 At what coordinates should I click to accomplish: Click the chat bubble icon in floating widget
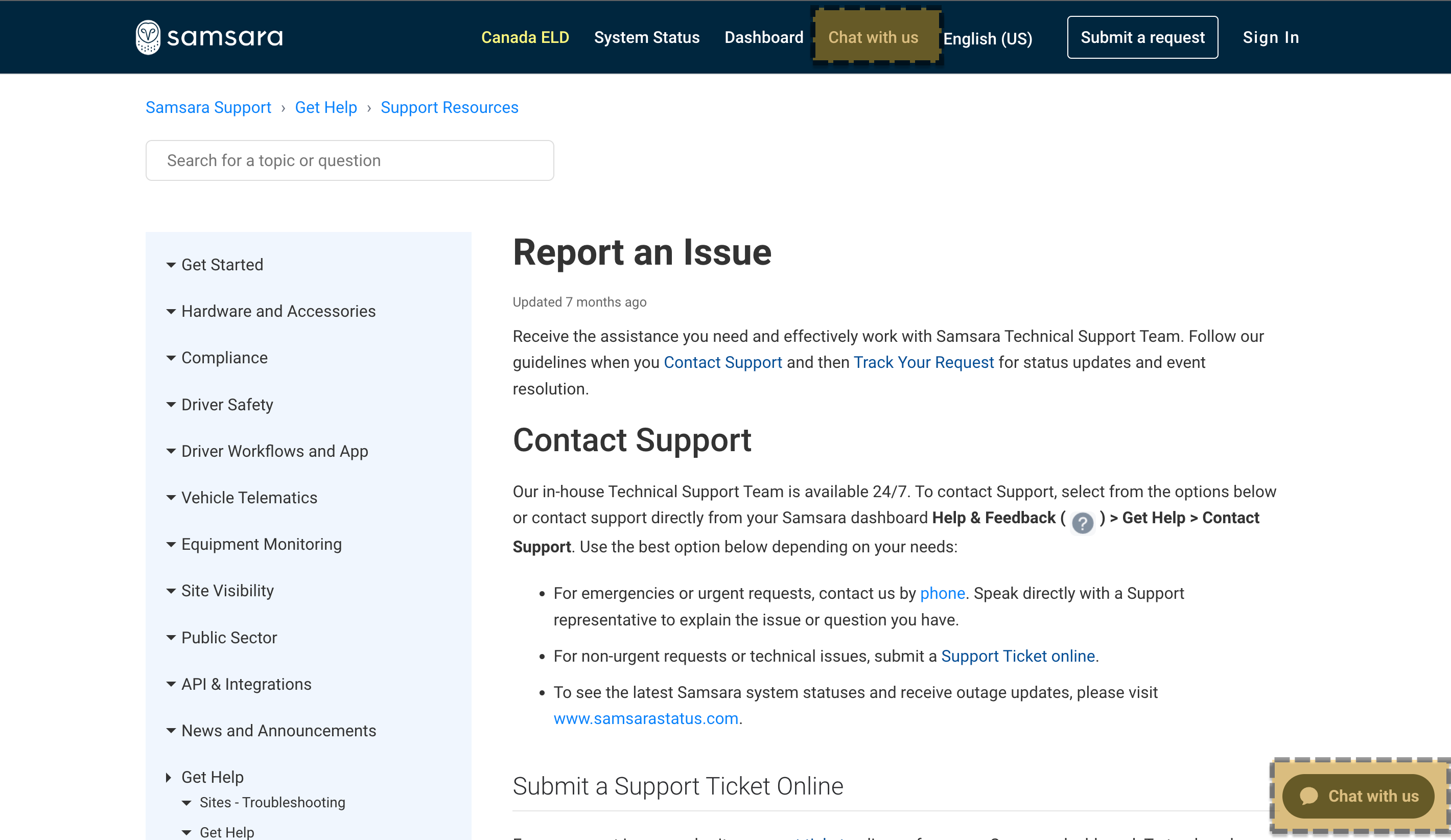pos(1309,796)
